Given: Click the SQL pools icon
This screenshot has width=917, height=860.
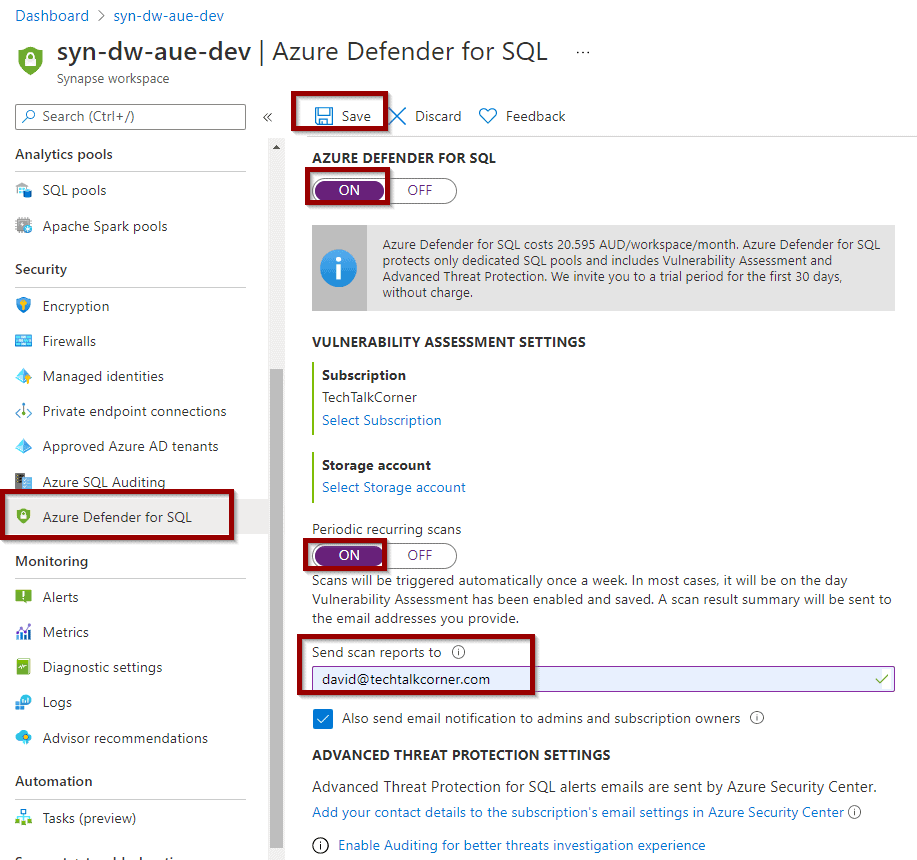Looking at the screenshot, I should pyautogui.click(x=23, y=190).
